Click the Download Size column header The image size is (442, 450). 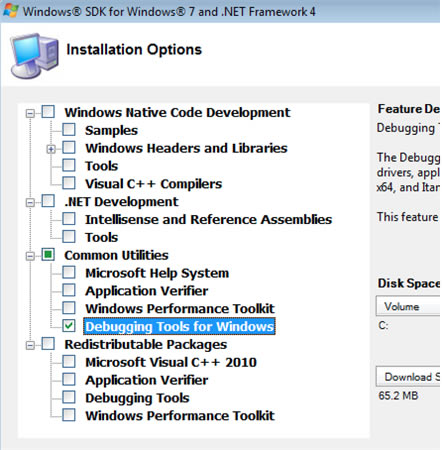click(409, 377)
